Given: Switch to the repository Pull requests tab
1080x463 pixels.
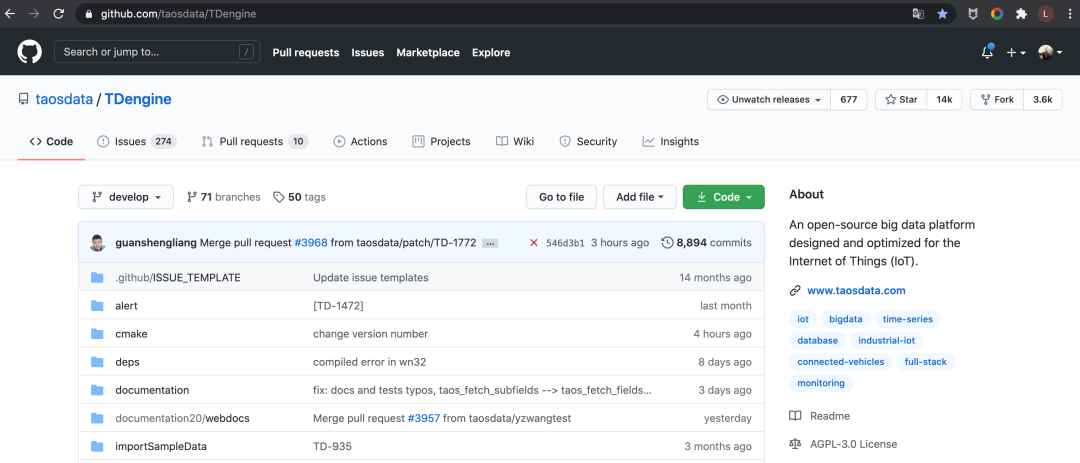Looking at the screenshot, I should coord(255,141).
